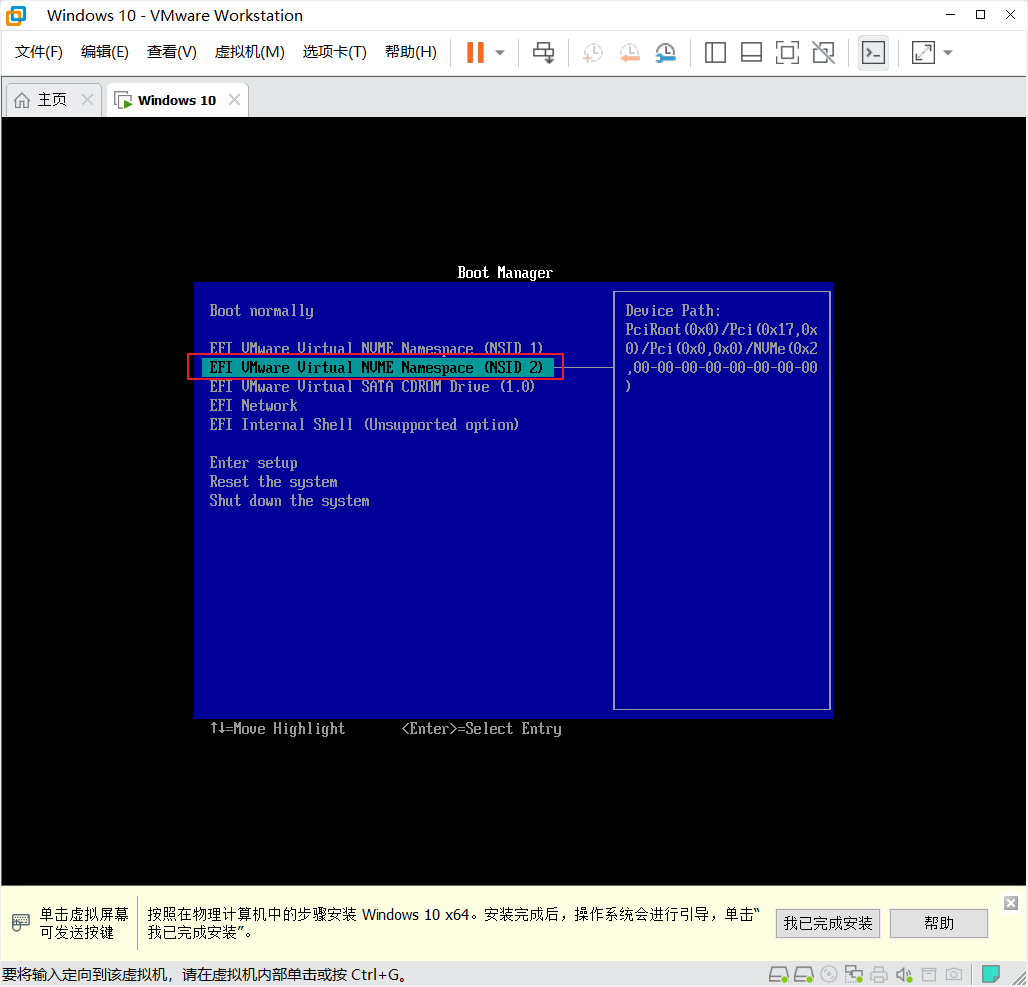Open the console view icon
The height and width of the screenshot is (987, 1028).
(x=873, y=52)
